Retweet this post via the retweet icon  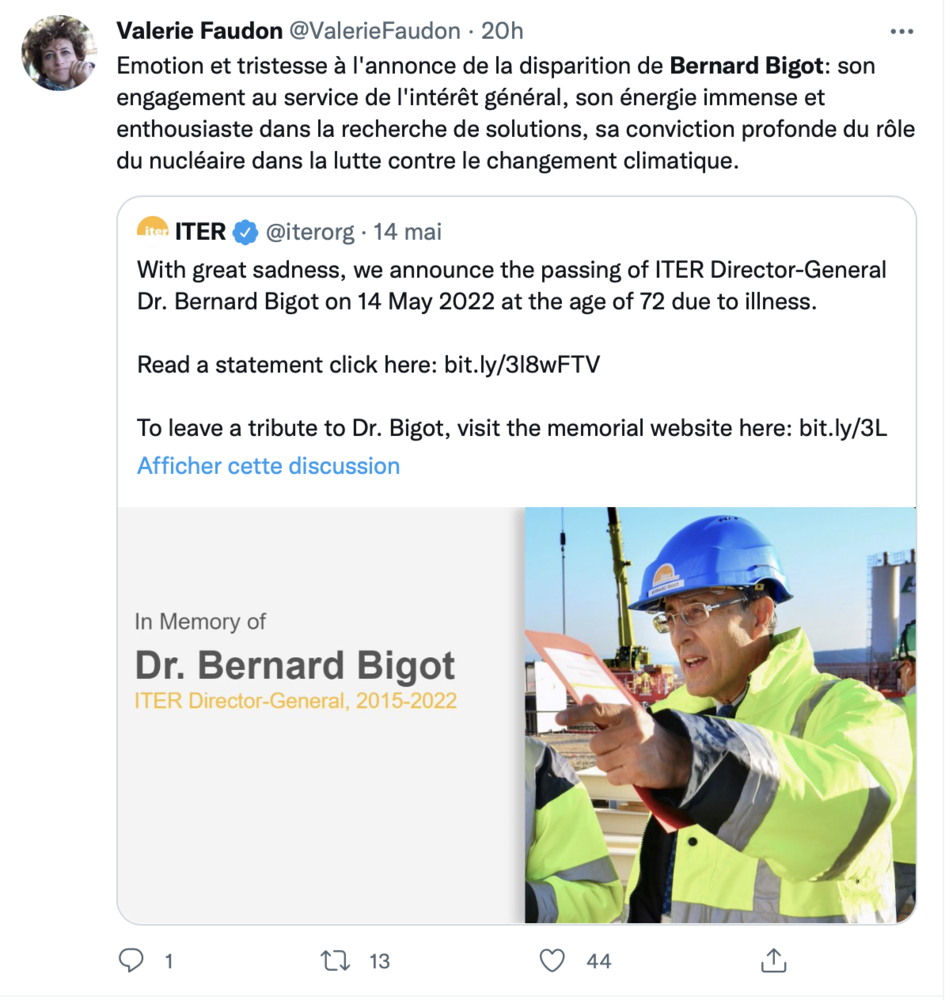(x=334, y=961)
